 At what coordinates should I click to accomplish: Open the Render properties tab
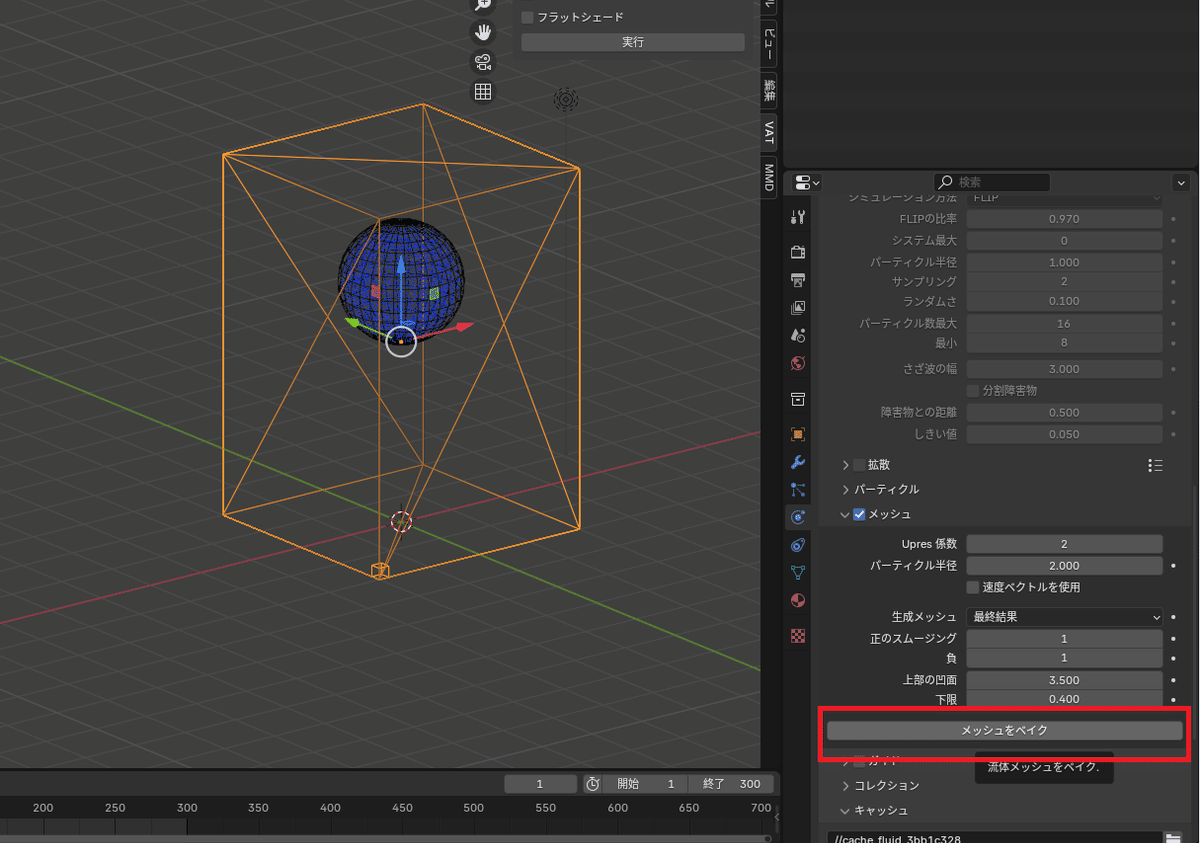[798, 251]
